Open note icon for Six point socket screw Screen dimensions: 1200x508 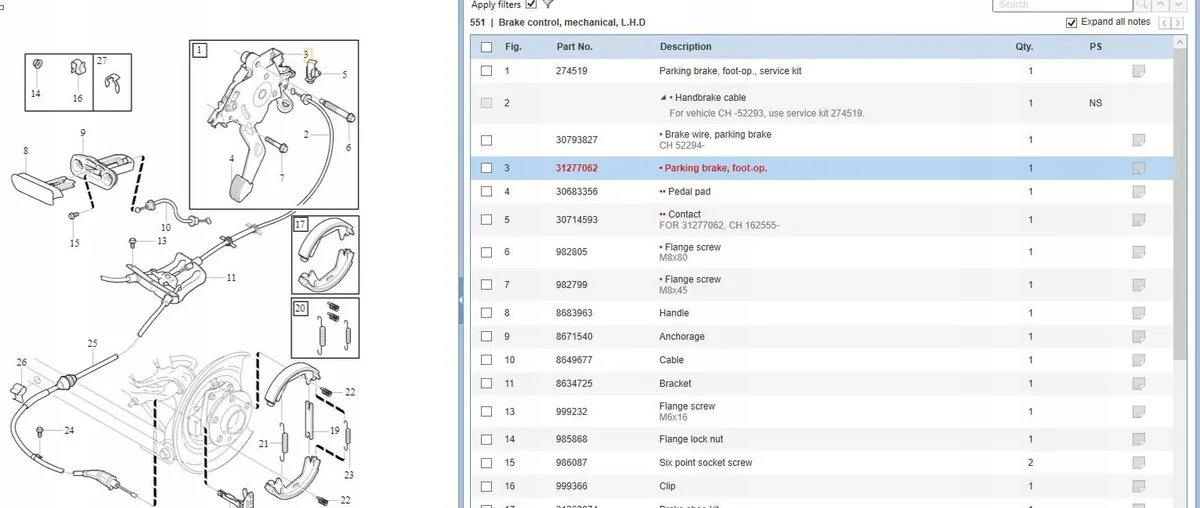pyautogui.click(x=1138, y=463)
